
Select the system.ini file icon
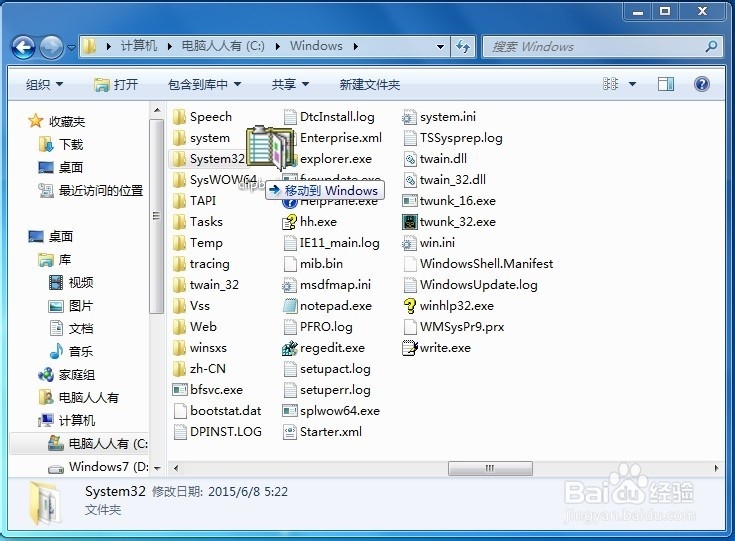(x=410, y=117)
